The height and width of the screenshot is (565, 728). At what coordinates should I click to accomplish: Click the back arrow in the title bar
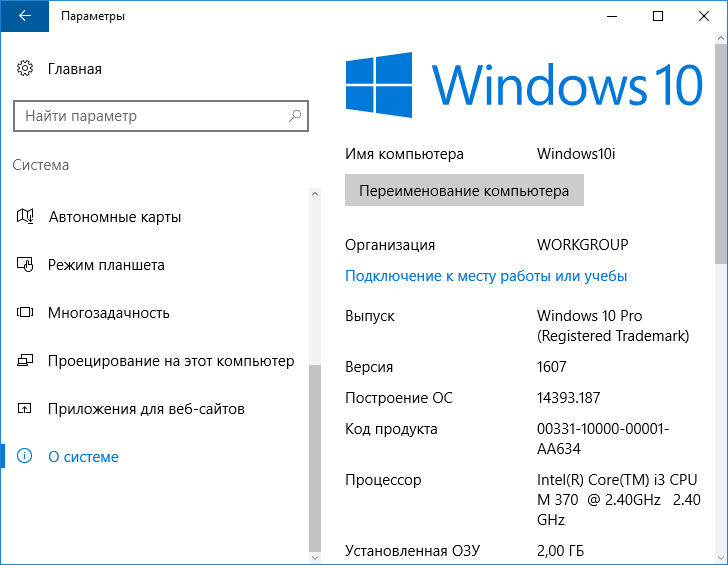pos(23,17)
